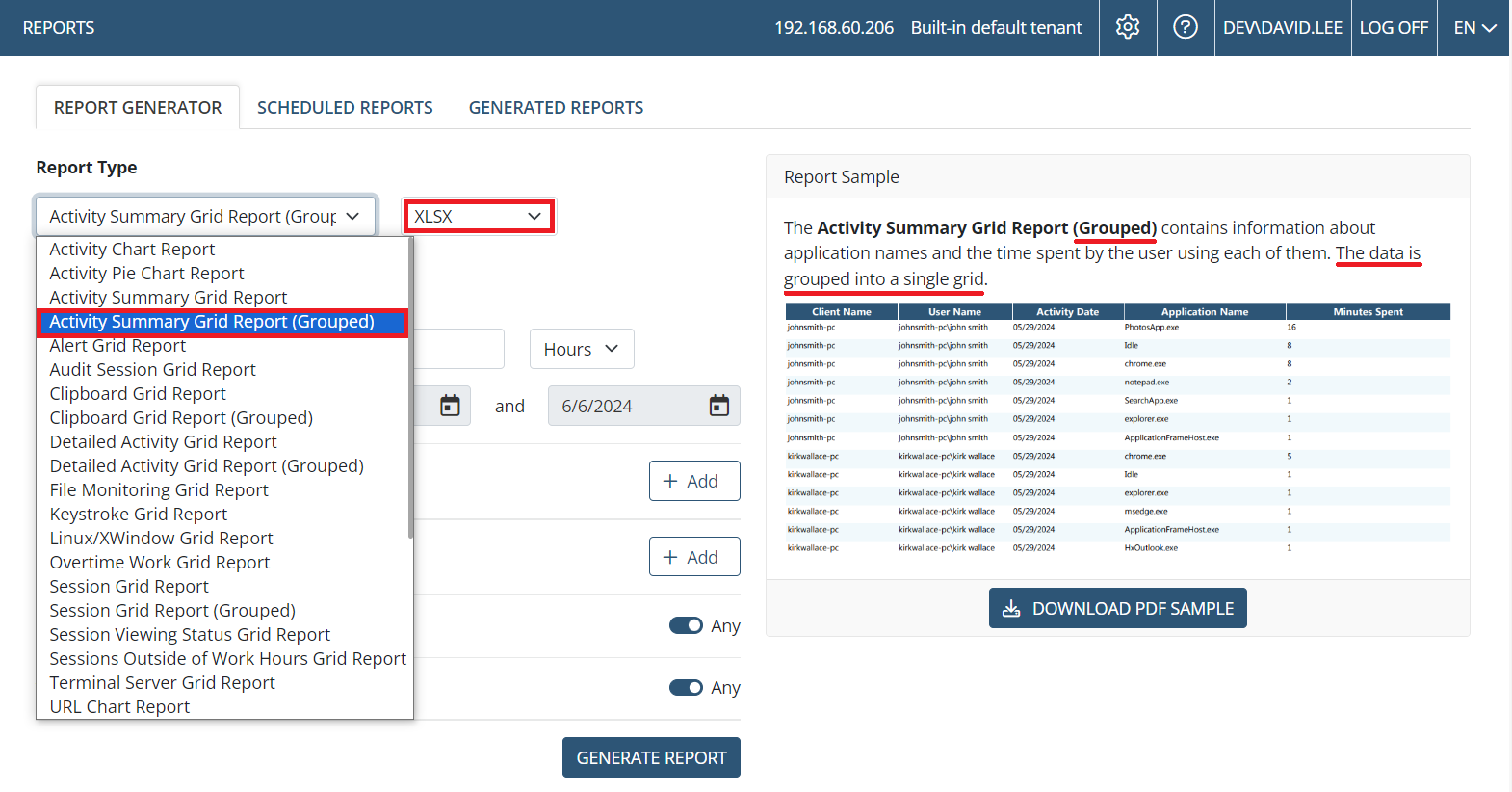Switch to the Generated Reports tab

556,108
